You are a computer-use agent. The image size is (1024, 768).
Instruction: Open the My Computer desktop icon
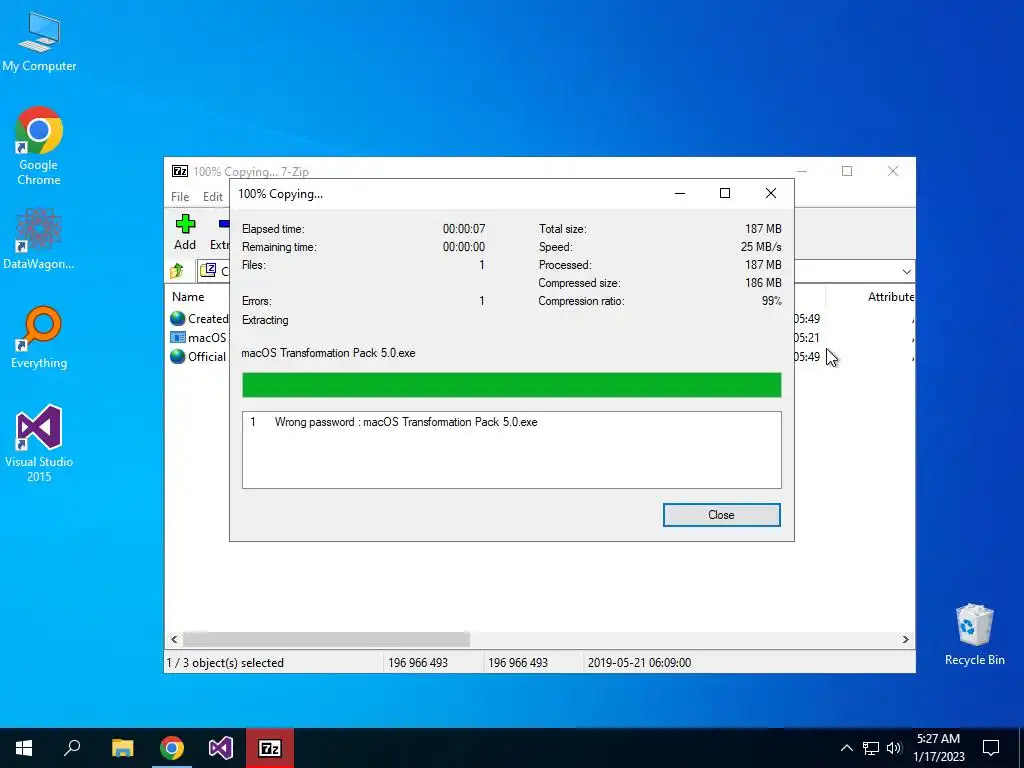(39, 41)
